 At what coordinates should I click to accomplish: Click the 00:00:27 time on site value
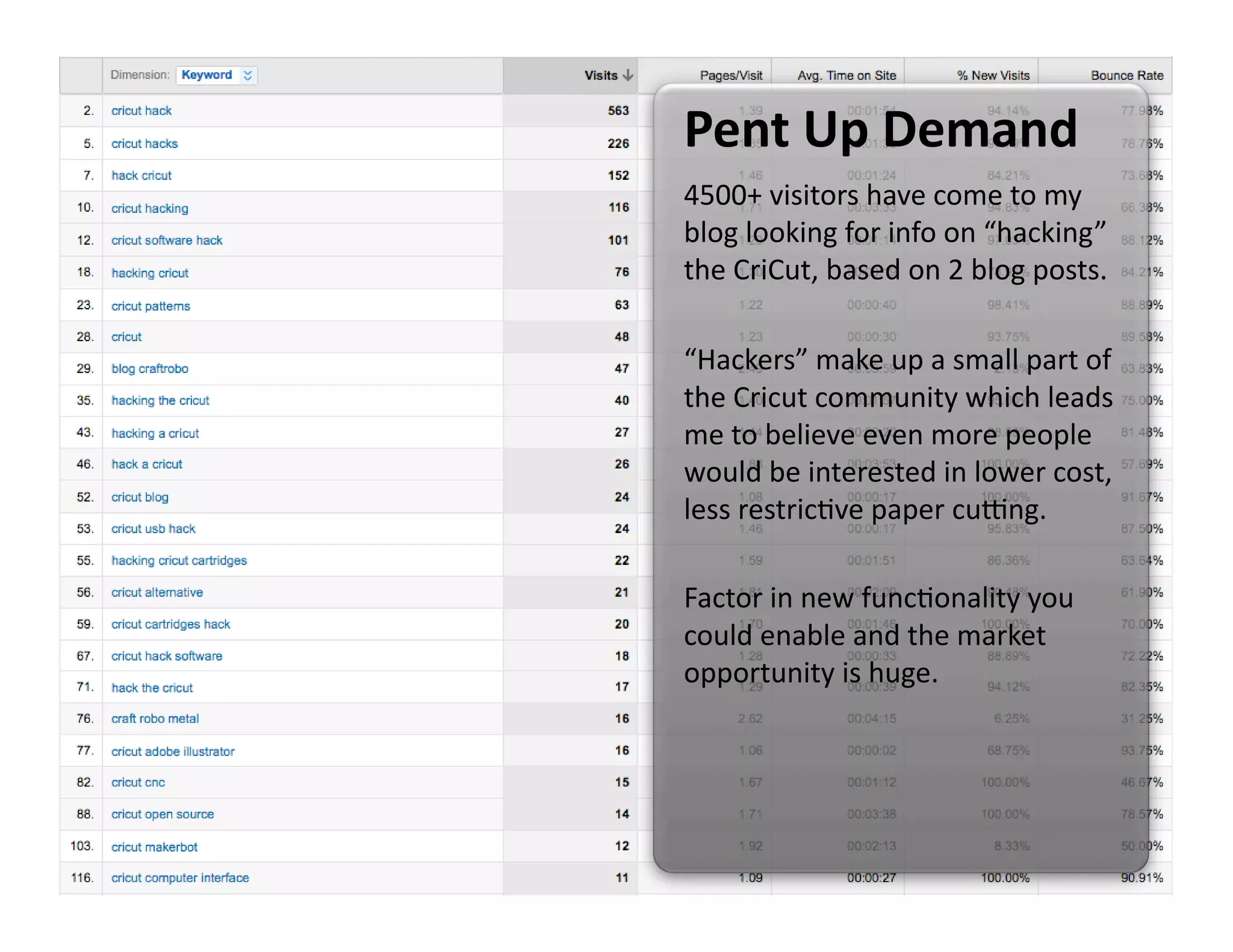872,878
